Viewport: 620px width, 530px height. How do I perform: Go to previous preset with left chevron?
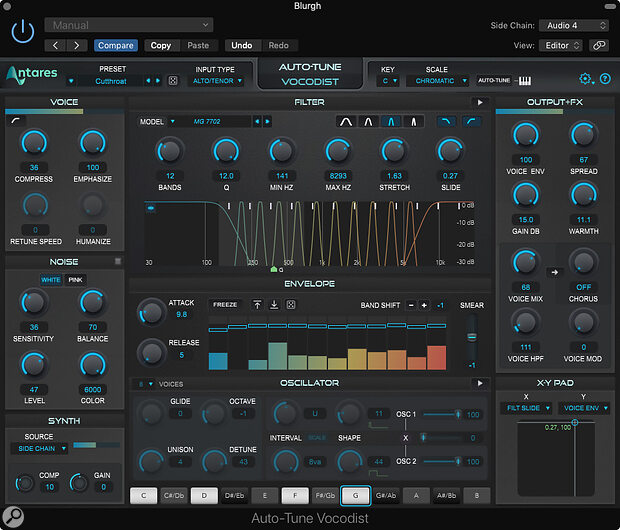coord(55,45)
